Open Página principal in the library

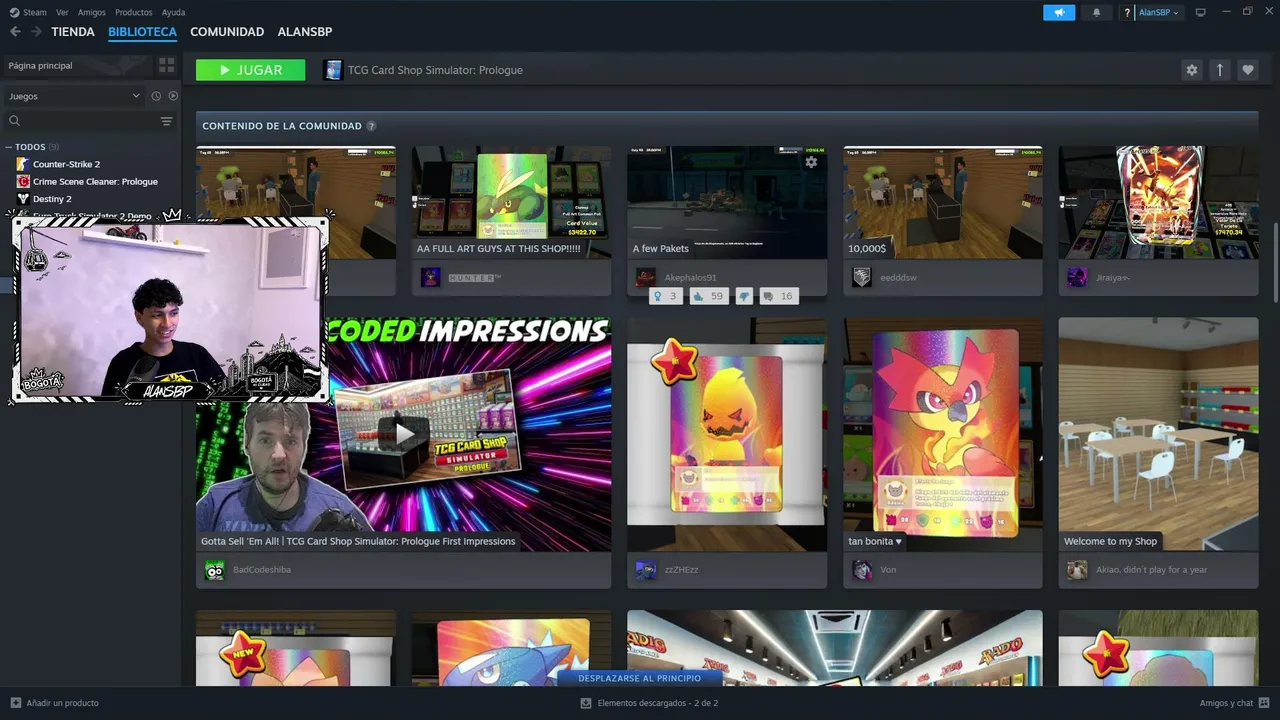(x=78, y=65)
